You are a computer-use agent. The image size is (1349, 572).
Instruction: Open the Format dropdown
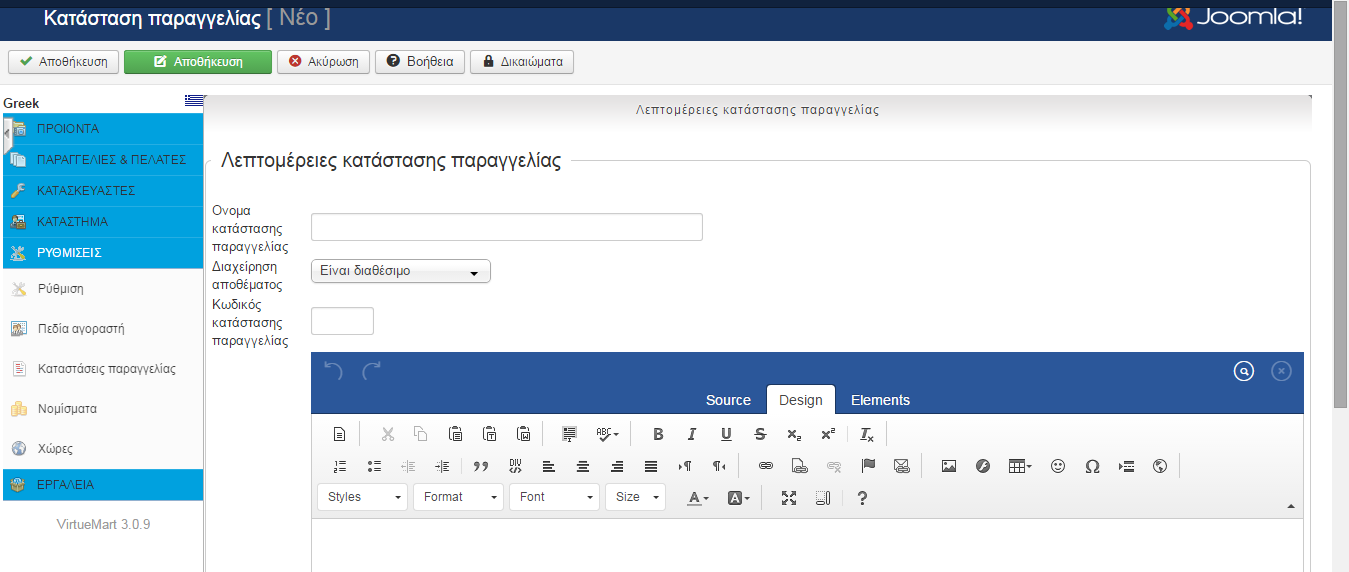coord(458,497)
